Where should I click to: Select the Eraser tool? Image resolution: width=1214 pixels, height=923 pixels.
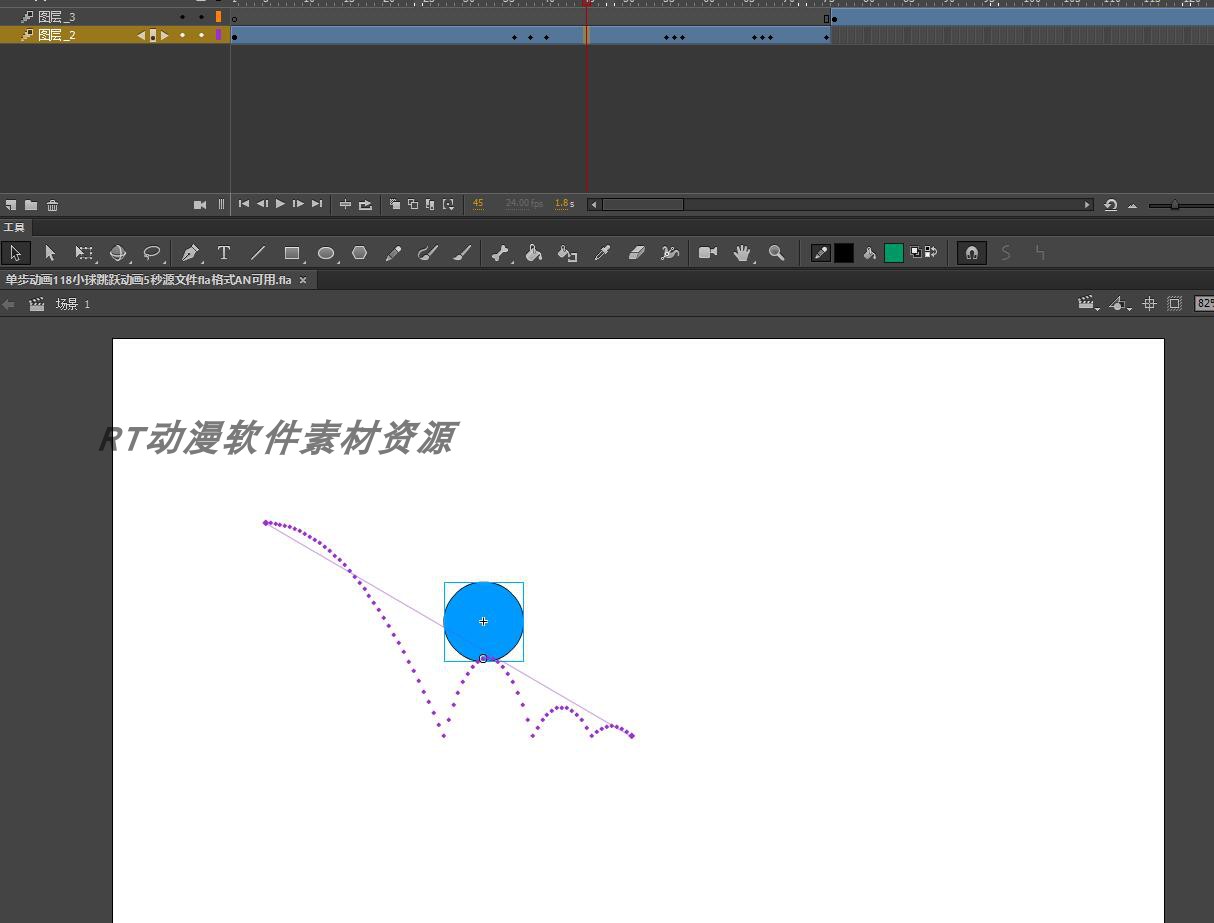(636, 254)
